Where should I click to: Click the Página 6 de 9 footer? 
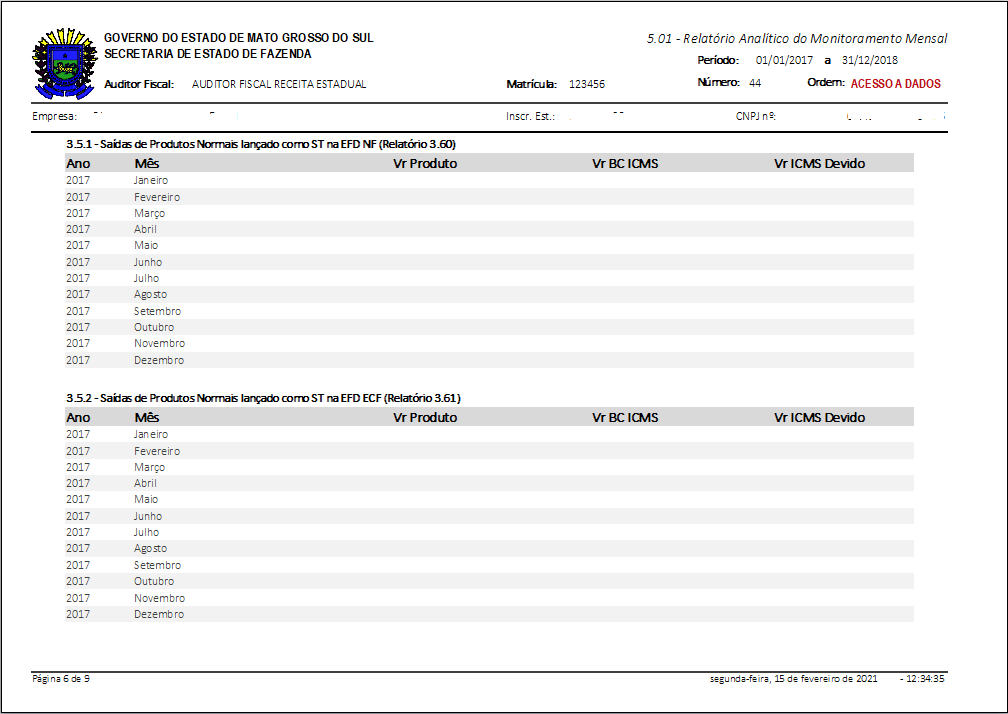(x=62, y=679)
